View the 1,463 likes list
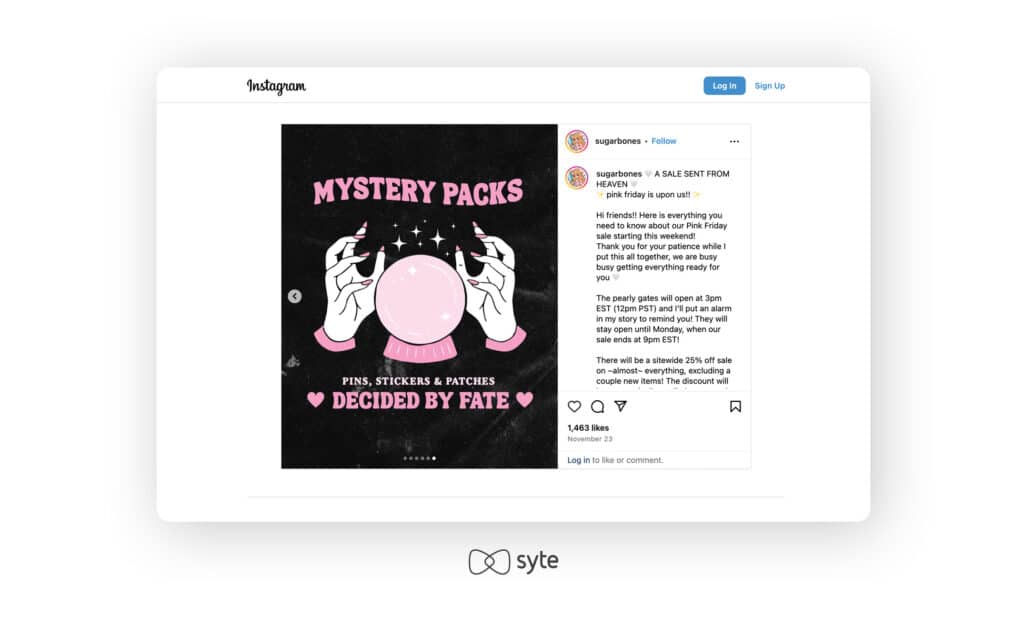This screenshot has height=625, width=1024. tap(588, 428)
